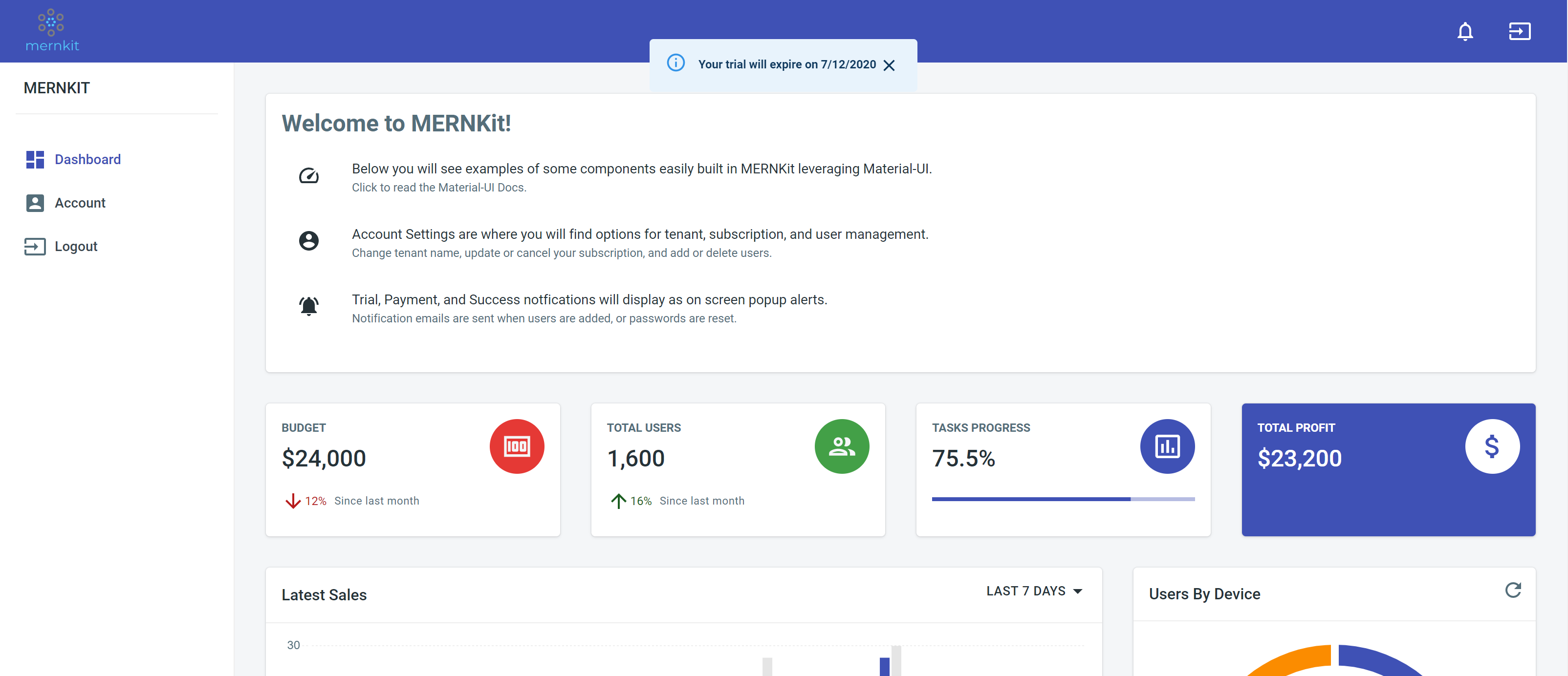
Task: Refresh the Users By Device chart
Action: [1513, 590]
